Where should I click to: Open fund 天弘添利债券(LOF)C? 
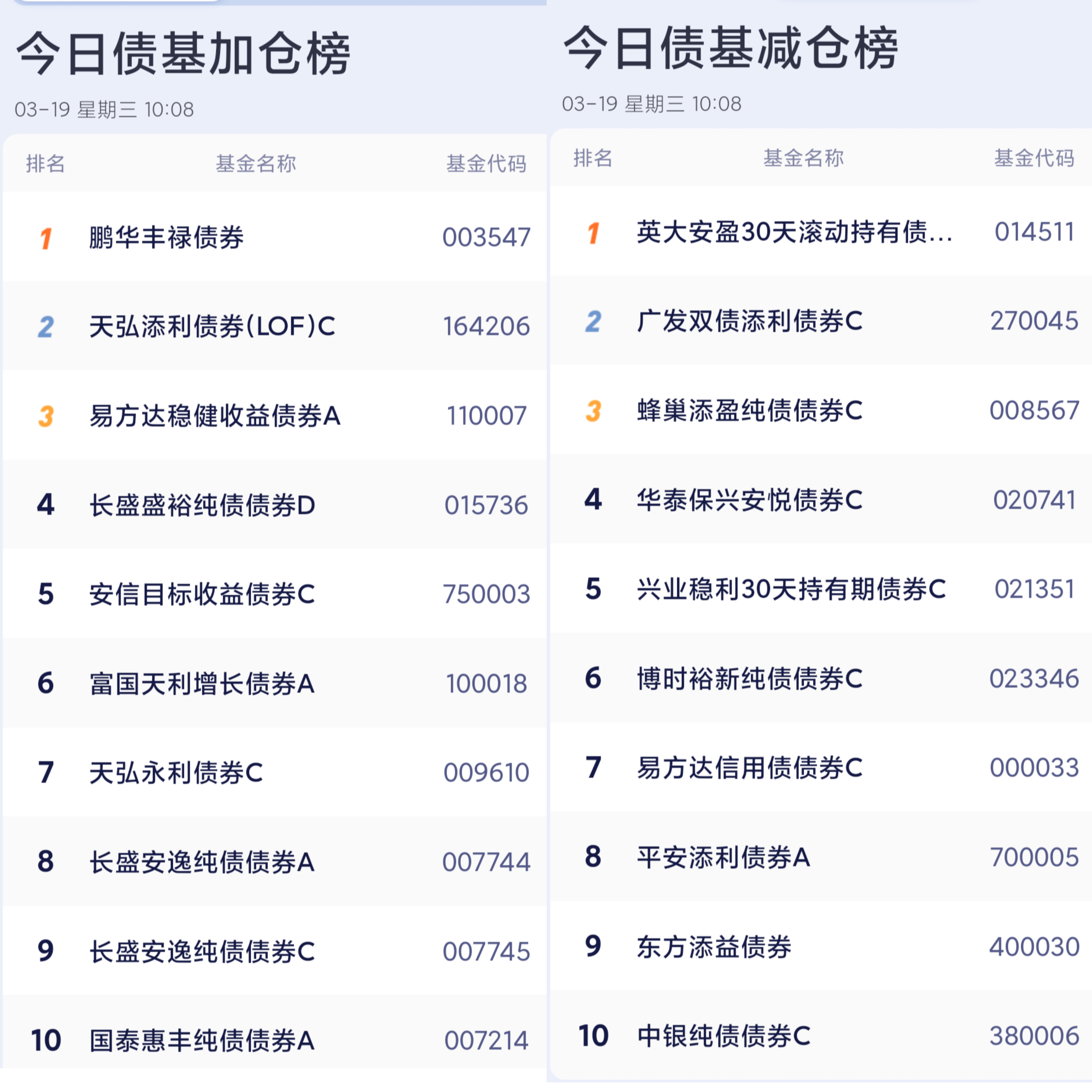pos(212,327)
